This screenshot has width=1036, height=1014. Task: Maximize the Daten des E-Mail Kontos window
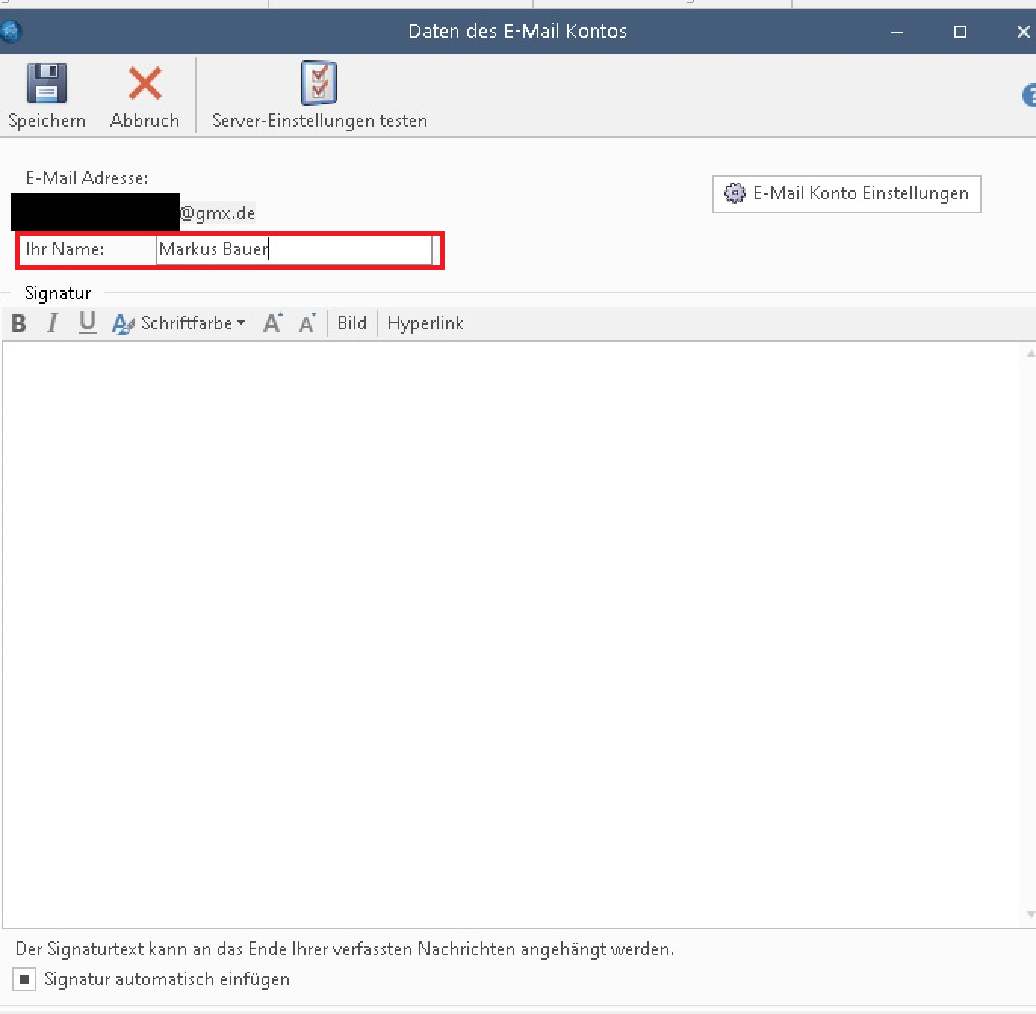960,32
